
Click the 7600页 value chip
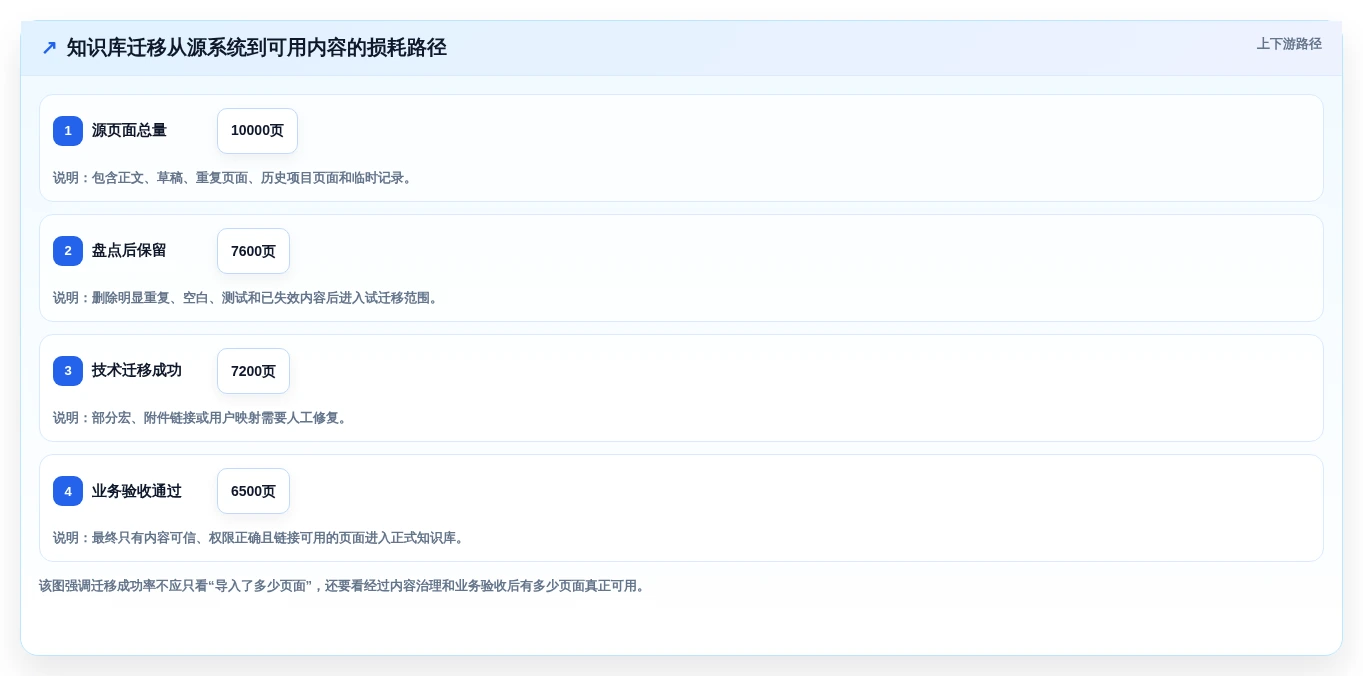(x=253, y=251)
